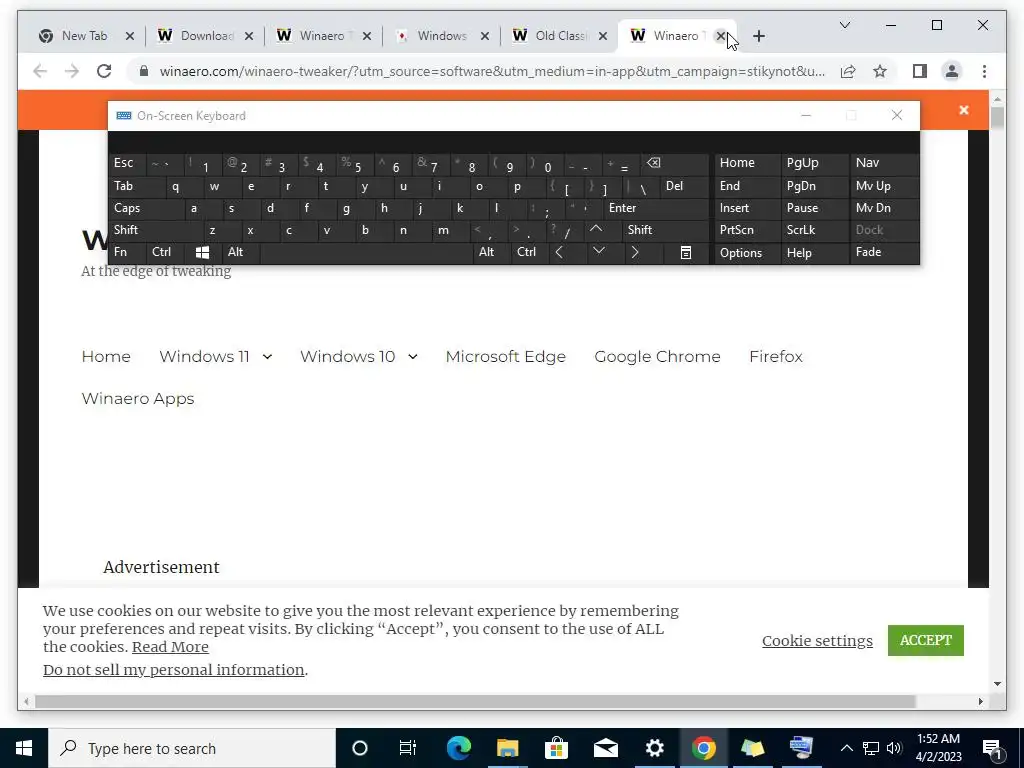Screen dimensions: 1024x768
Task: Open Home in site navigation
Action: 106,357
